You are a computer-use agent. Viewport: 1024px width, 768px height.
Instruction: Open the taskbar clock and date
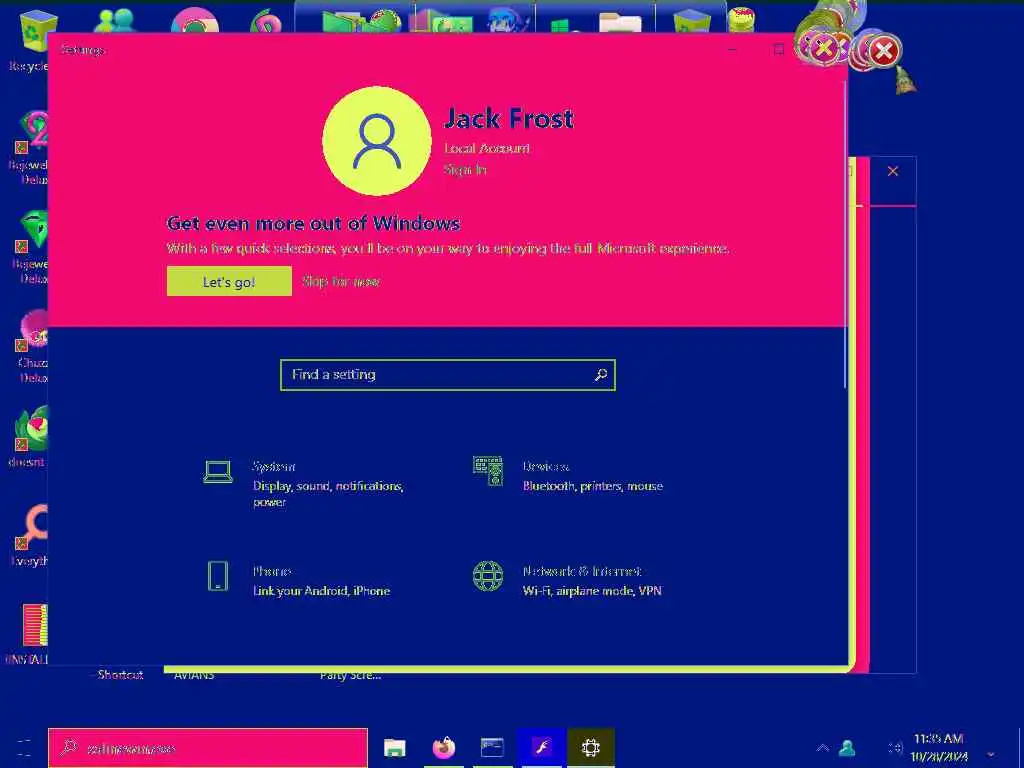pos(938,748)
